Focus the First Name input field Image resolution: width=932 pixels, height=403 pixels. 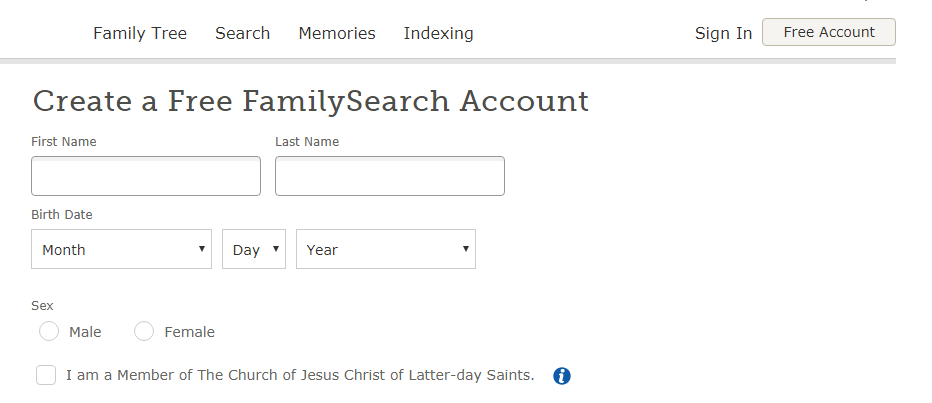tap(146, 176)
